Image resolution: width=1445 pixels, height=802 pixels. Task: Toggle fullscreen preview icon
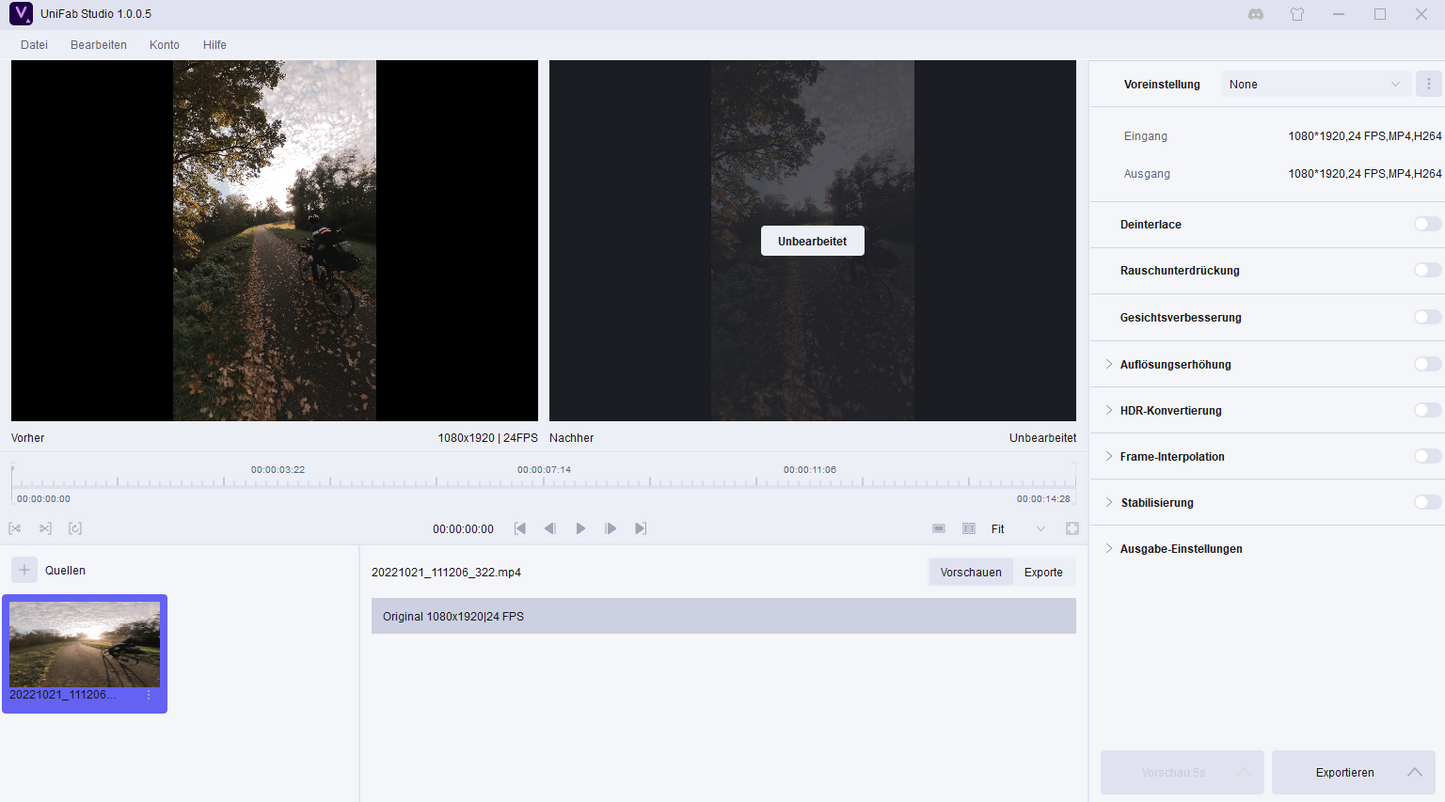pyautogui.click(x=1072, y=528)
